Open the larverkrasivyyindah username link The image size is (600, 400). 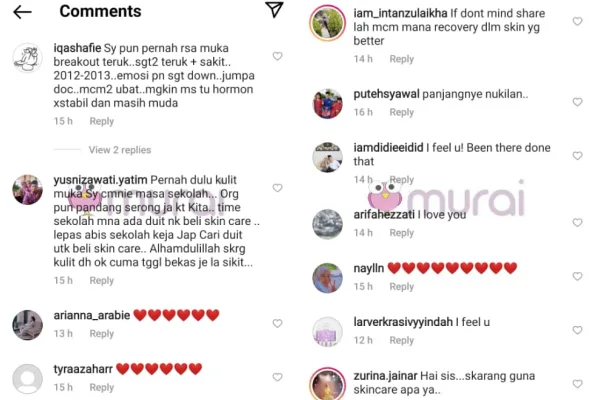click(x=403, y=322)
